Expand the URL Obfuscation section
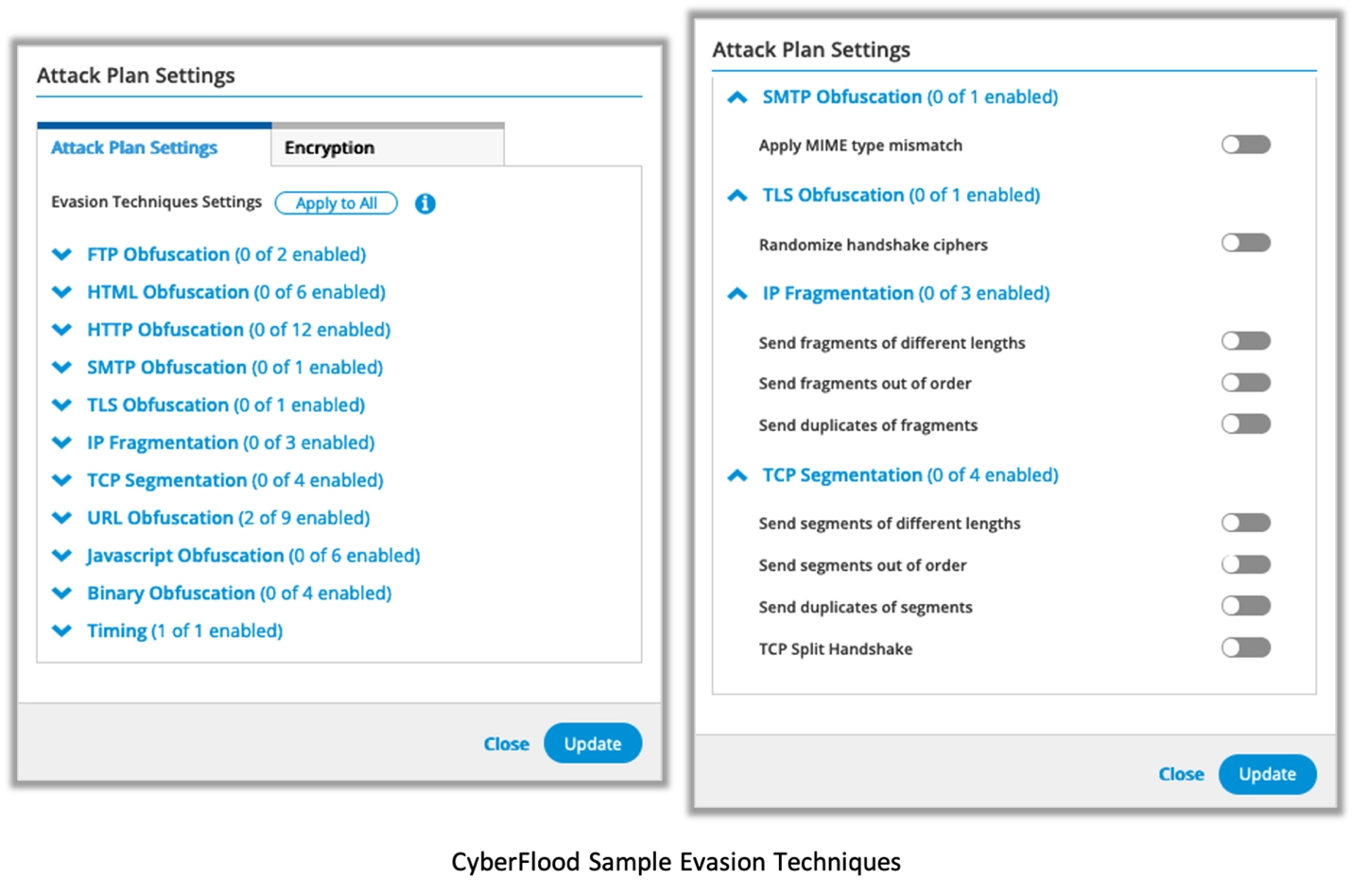The height and width of the screenshot is (896, 1352). (62, 518)
